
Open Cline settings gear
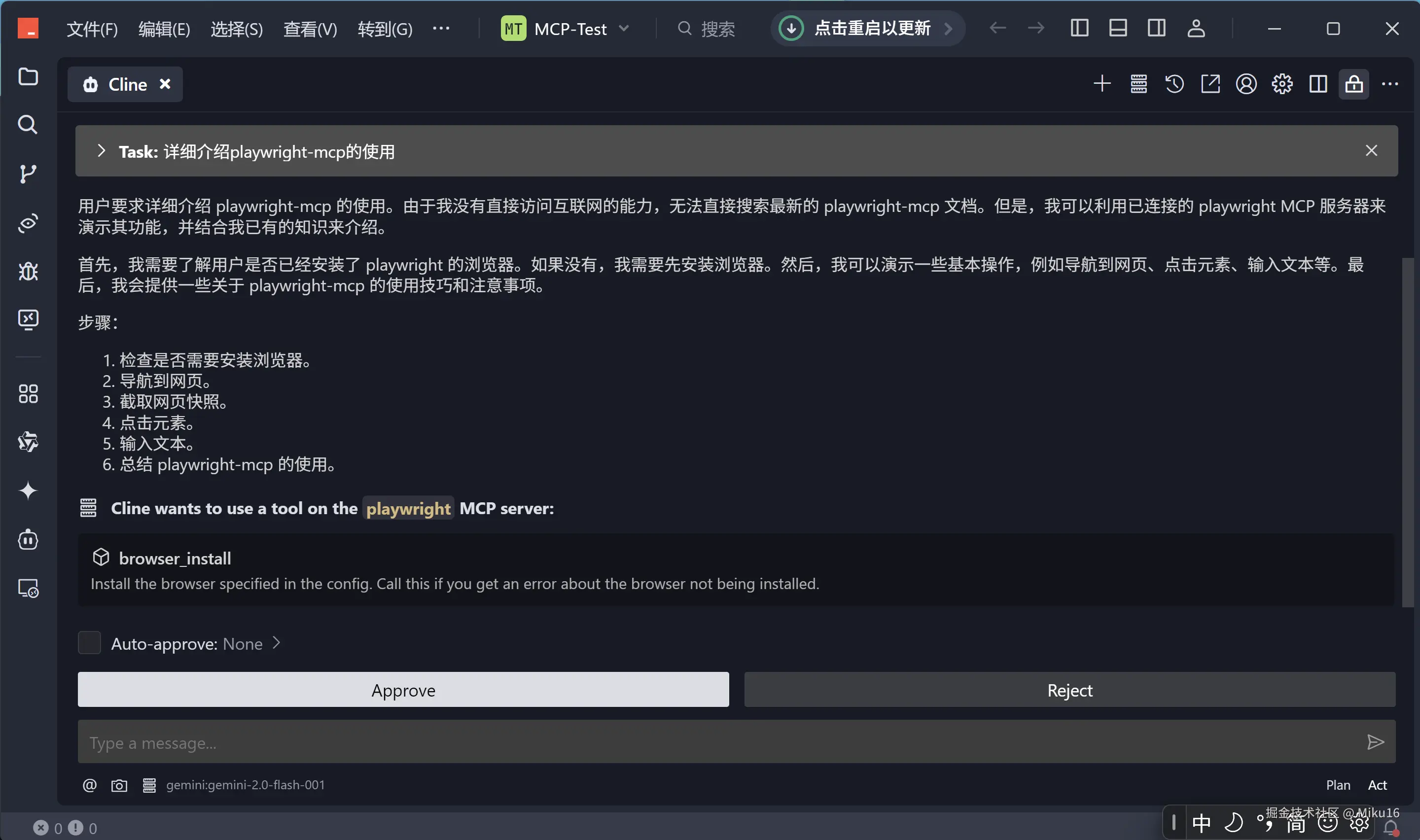click(1282, 84)
